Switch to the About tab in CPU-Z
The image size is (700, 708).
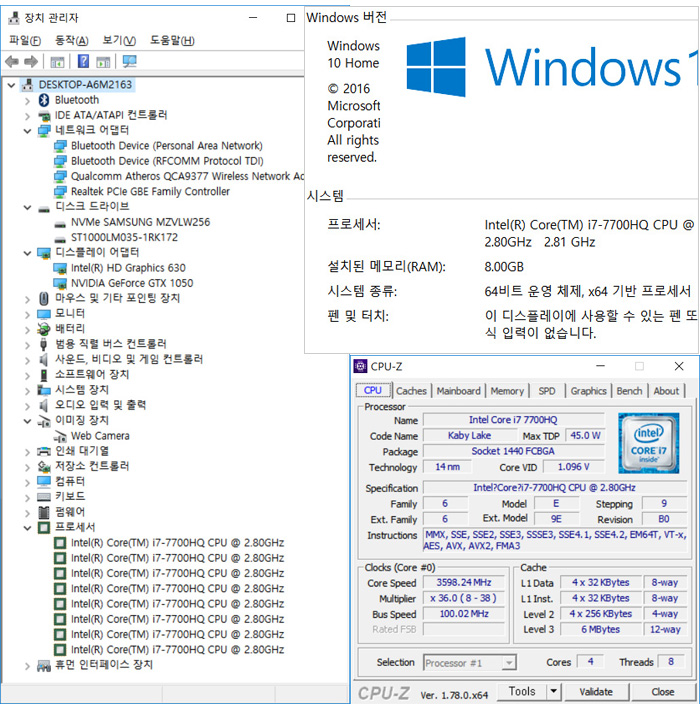tap(666, 391)
